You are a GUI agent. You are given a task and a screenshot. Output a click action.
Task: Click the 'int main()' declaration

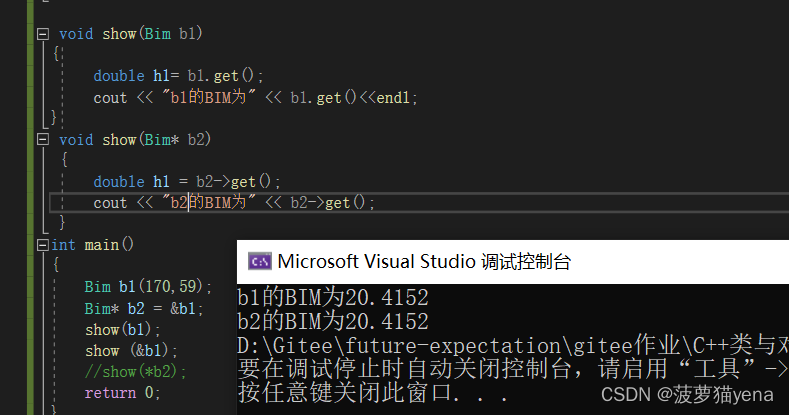93,245
